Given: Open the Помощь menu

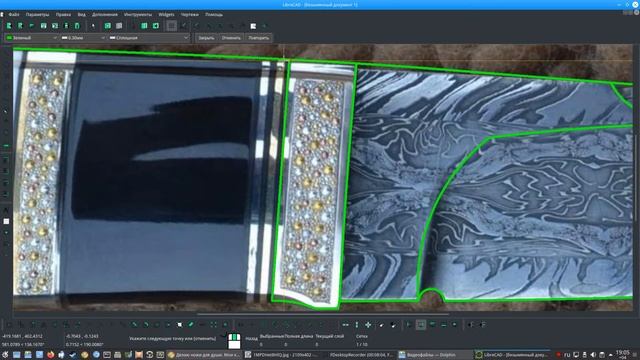Looking at the screenshot, I should tap(214, 14).
